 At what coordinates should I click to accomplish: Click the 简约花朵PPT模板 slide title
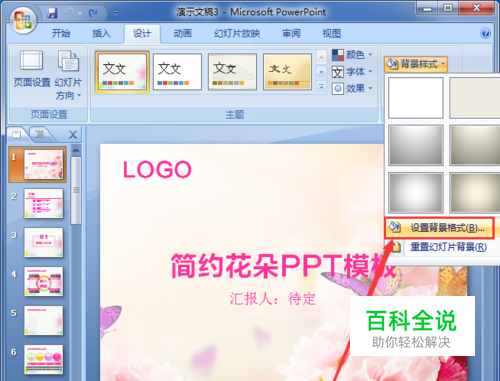point(283,265)
